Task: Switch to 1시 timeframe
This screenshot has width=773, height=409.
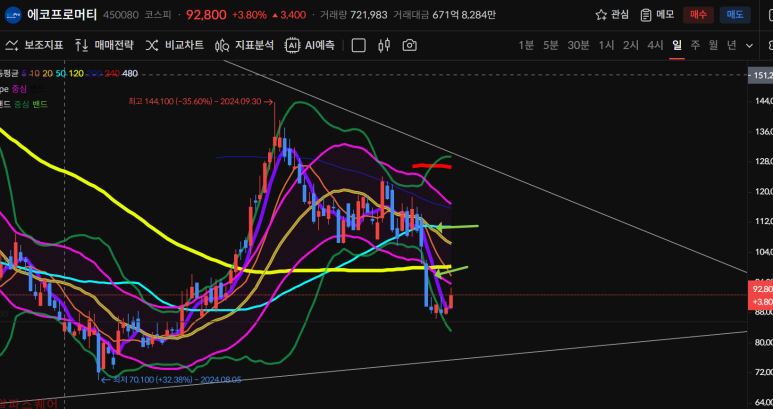Action: [606, 45]
